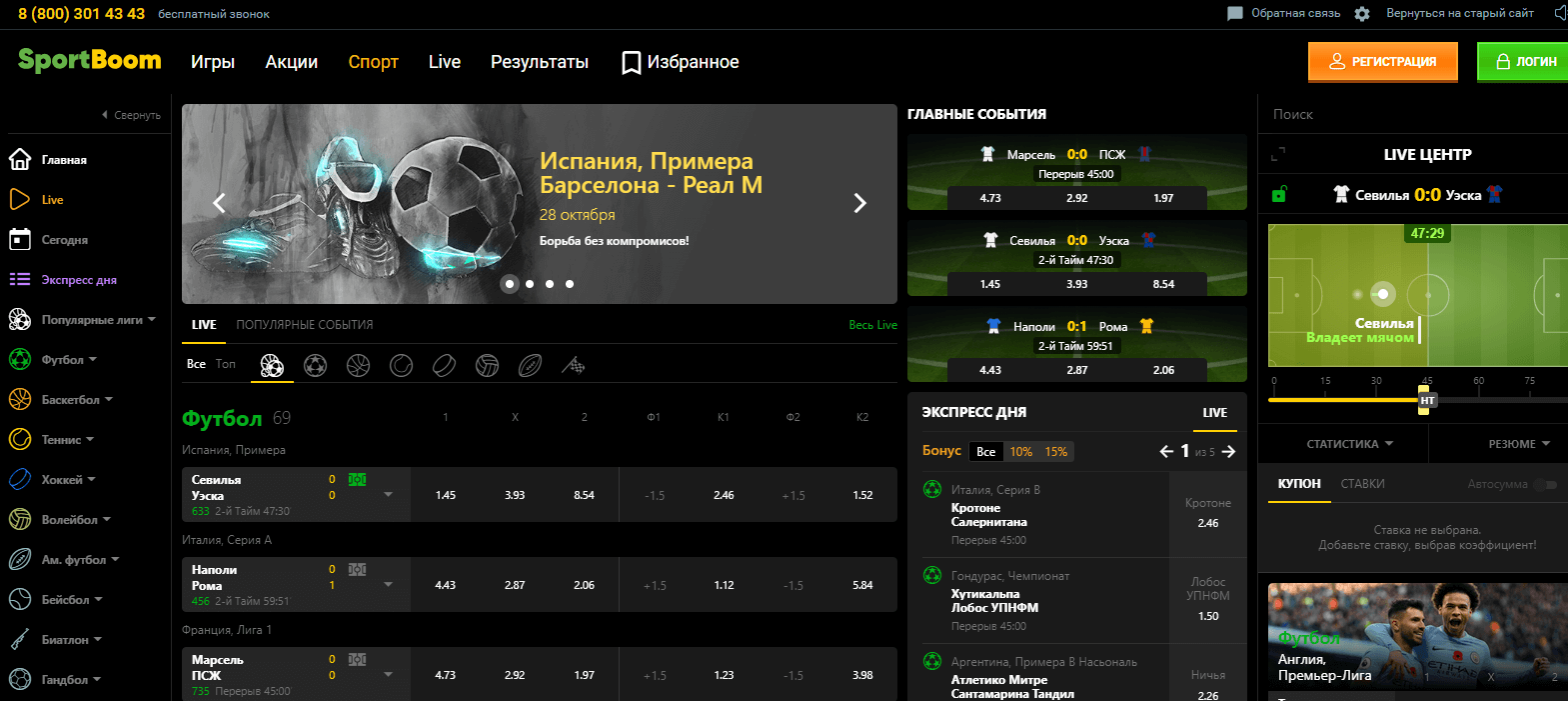Open the Статистика dropdown
This screenshot has width=1568, height=701.
(x=1349, y=444)
